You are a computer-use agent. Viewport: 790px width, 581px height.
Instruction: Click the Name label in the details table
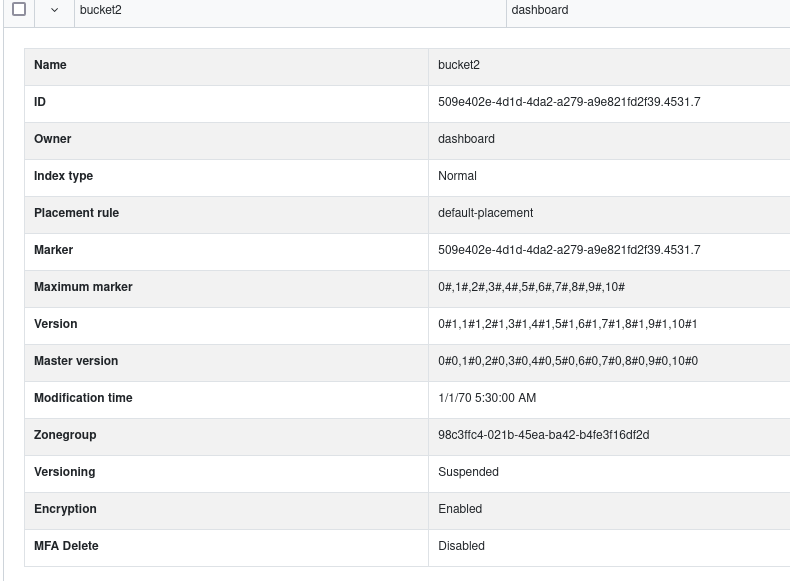click(50, 65)
